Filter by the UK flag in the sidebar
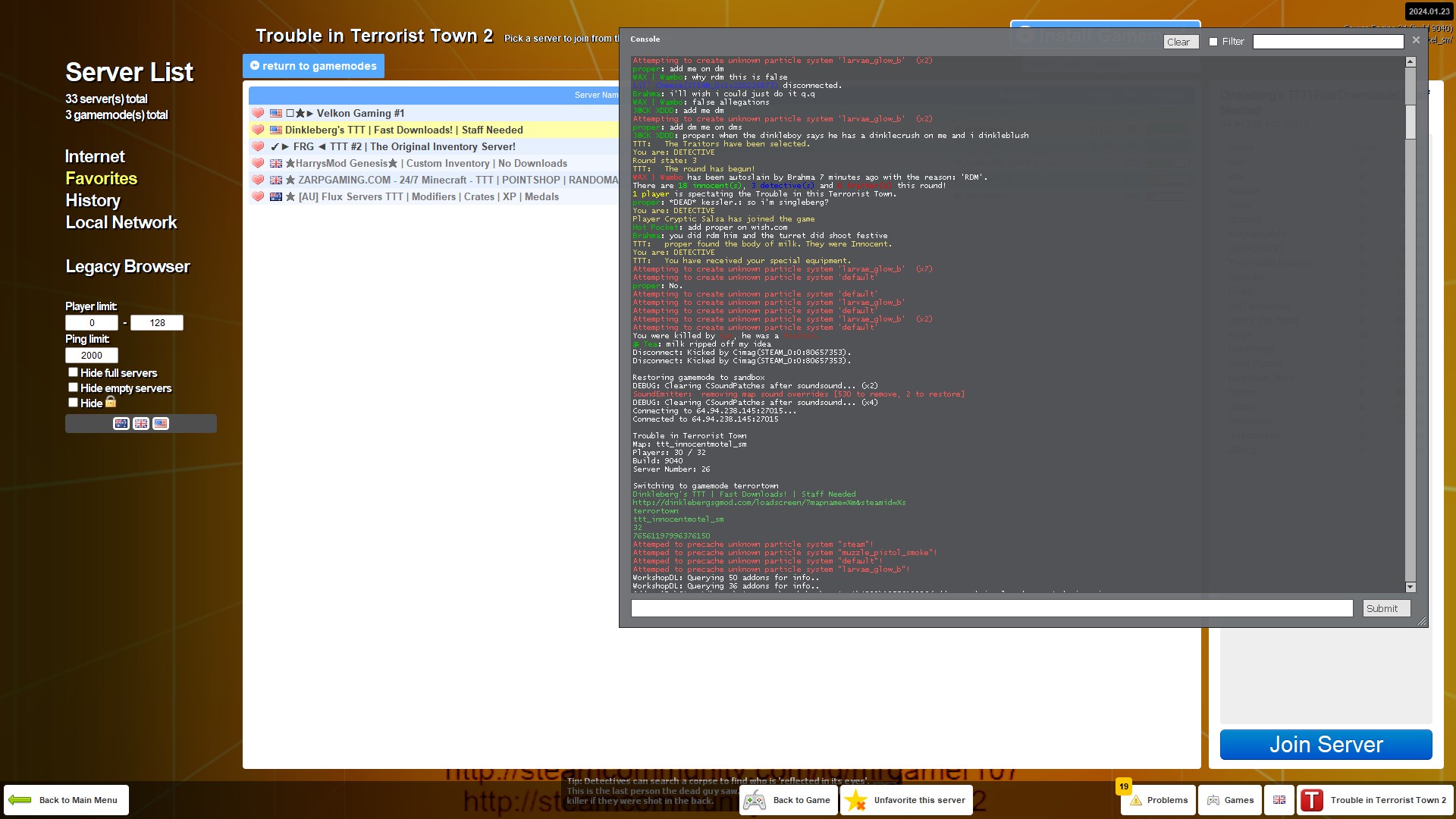The width and height of the screenshot is (1456, 819). pos(141,424)
